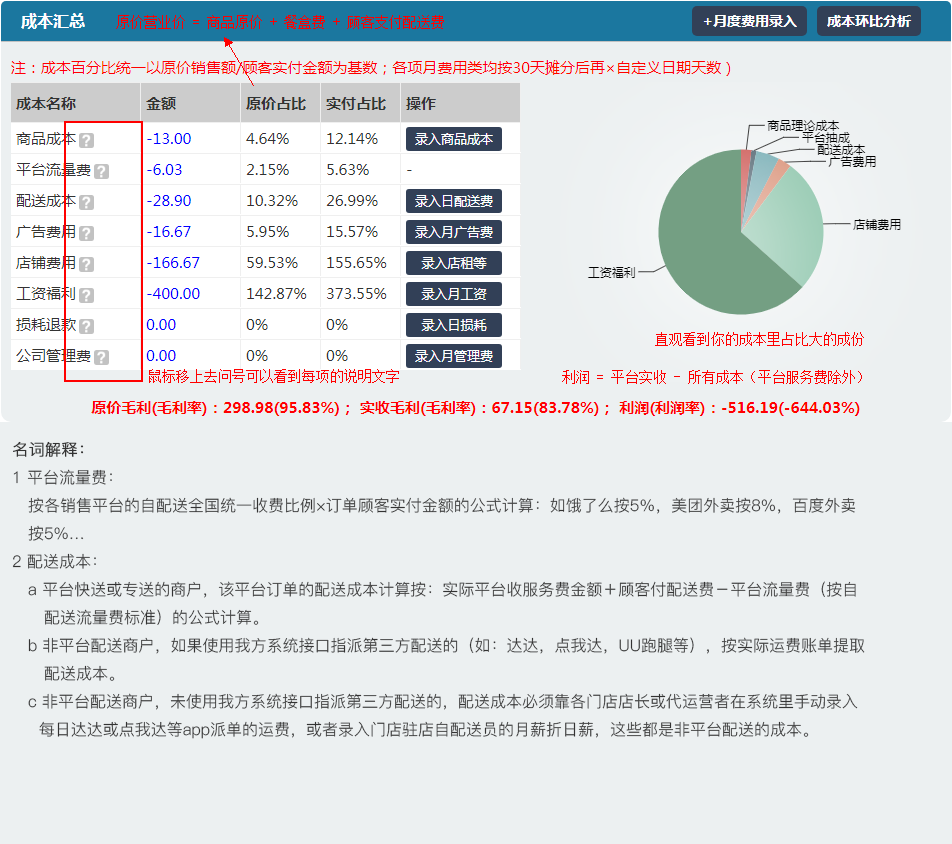Click the help icon beside 商品成本
Viewport: 952px width, 844px height.
pyautogui.click(x=87, y=140)
